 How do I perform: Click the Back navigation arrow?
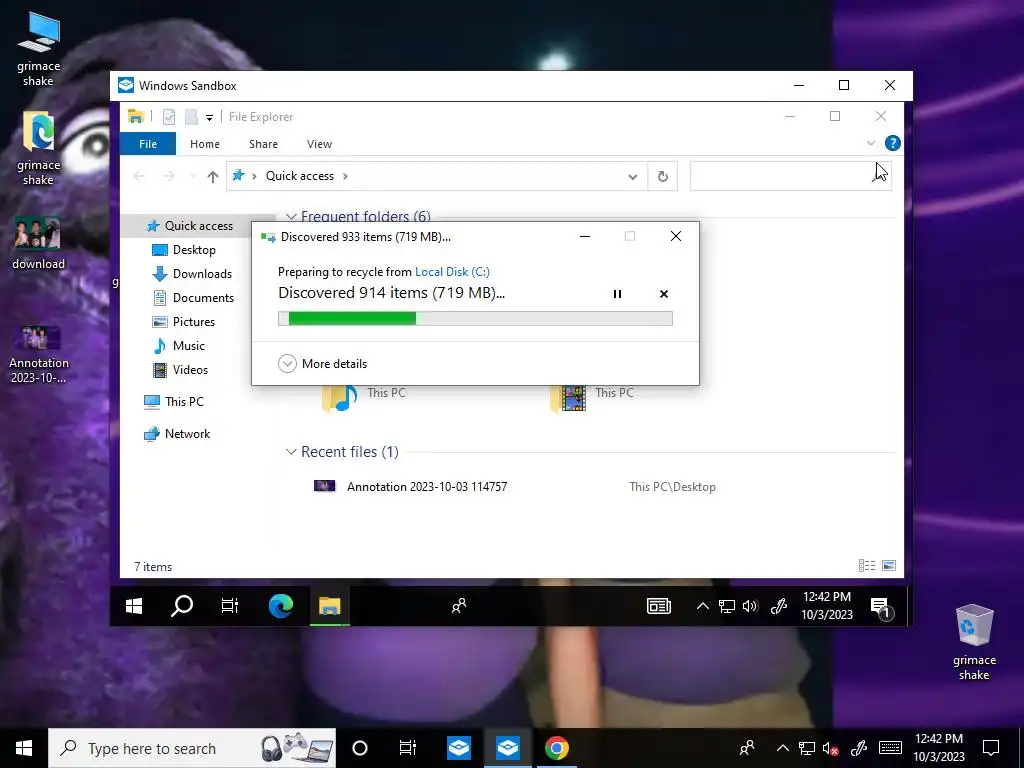(x=139, y=176)
